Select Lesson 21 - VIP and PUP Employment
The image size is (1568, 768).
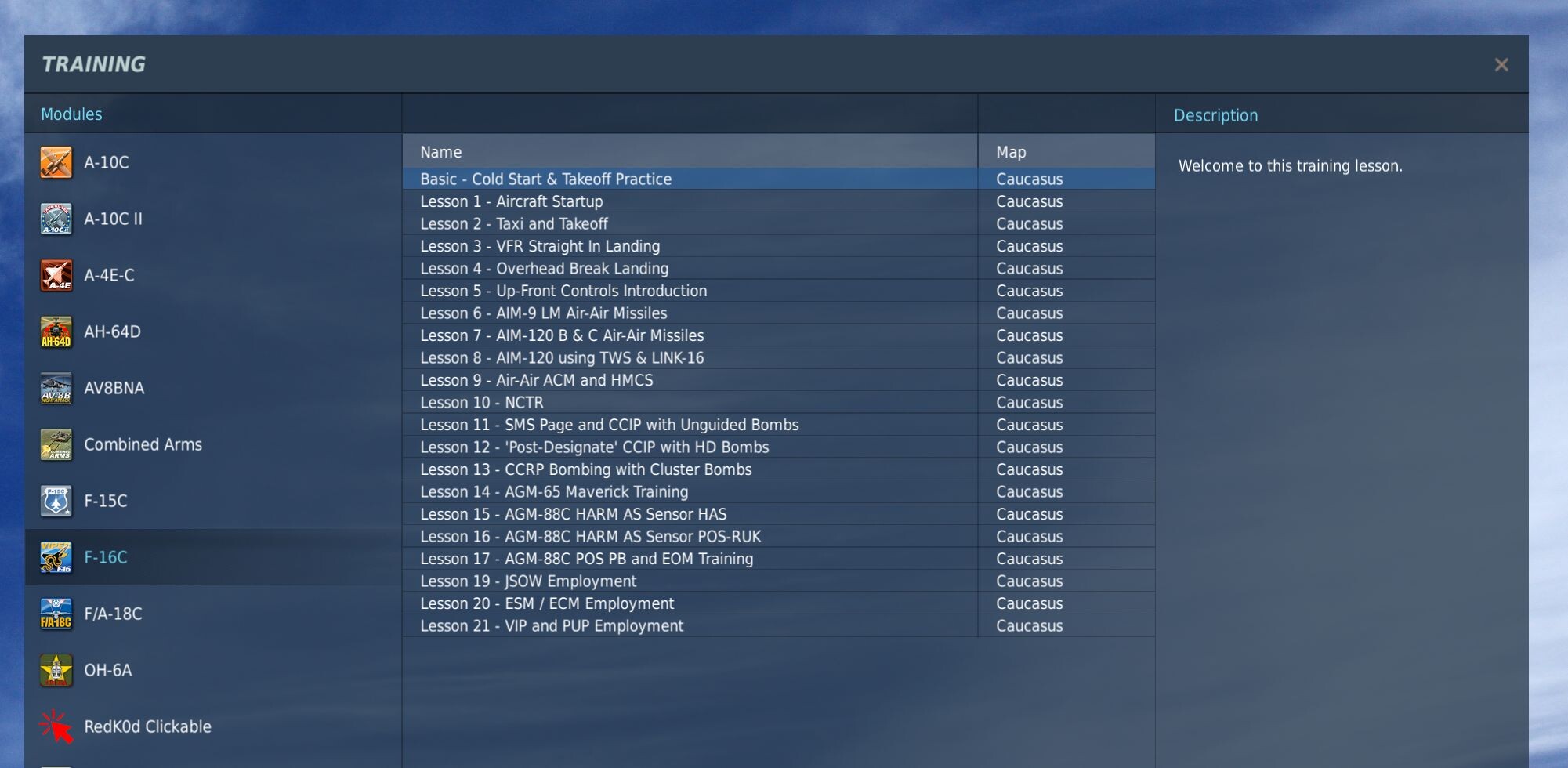tap(690, 626)
